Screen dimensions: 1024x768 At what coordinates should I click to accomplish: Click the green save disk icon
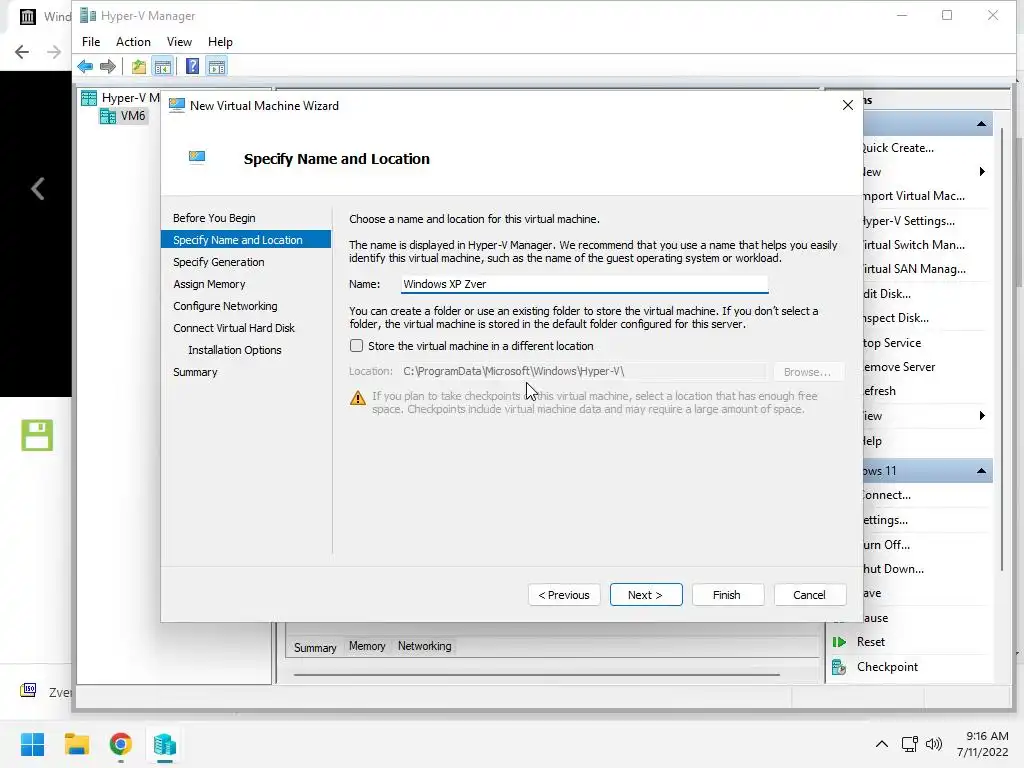pos(37,435)
